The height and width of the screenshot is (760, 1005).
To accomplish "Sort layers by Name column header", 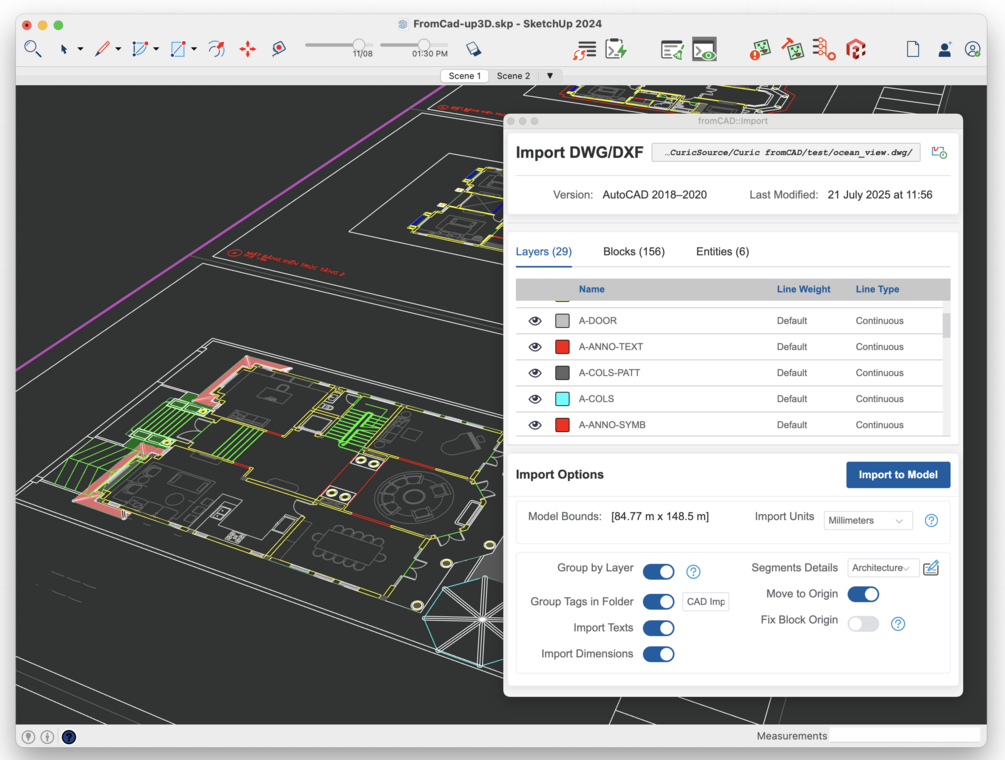I will point(592,289).
